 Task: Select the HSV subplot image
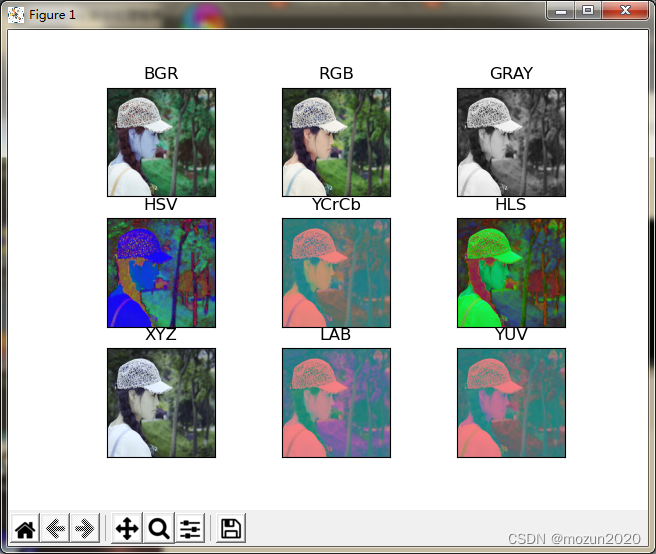click(x=161, y=273)
